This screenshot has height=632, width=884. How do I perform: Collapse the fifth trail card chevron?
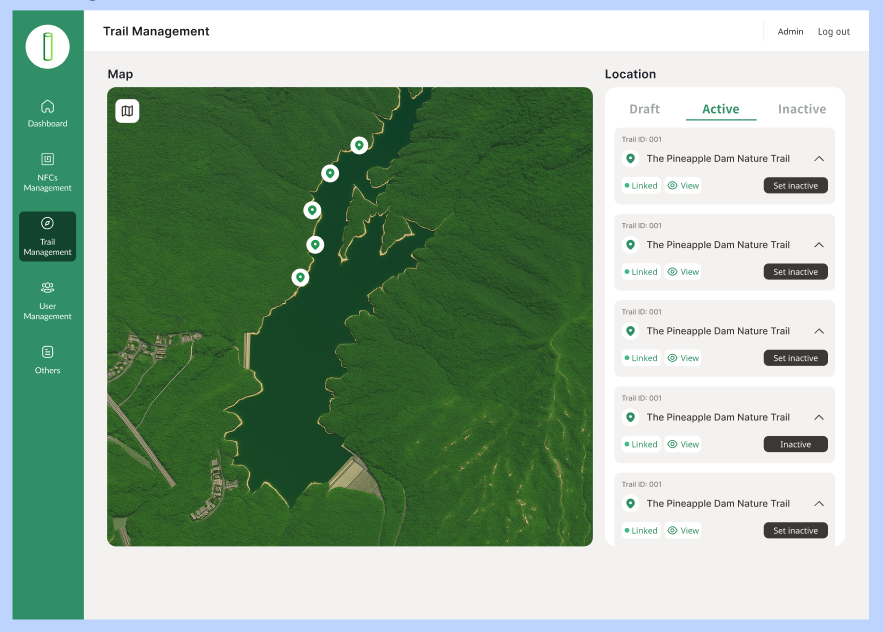(818, 504)
